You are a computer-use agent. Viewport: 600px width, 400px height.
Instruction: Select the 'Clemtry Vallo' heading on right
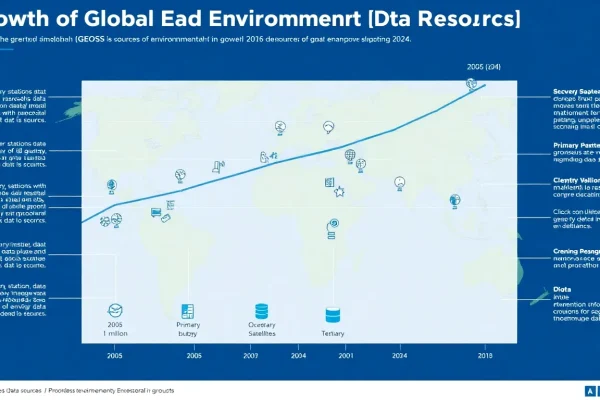576,180
